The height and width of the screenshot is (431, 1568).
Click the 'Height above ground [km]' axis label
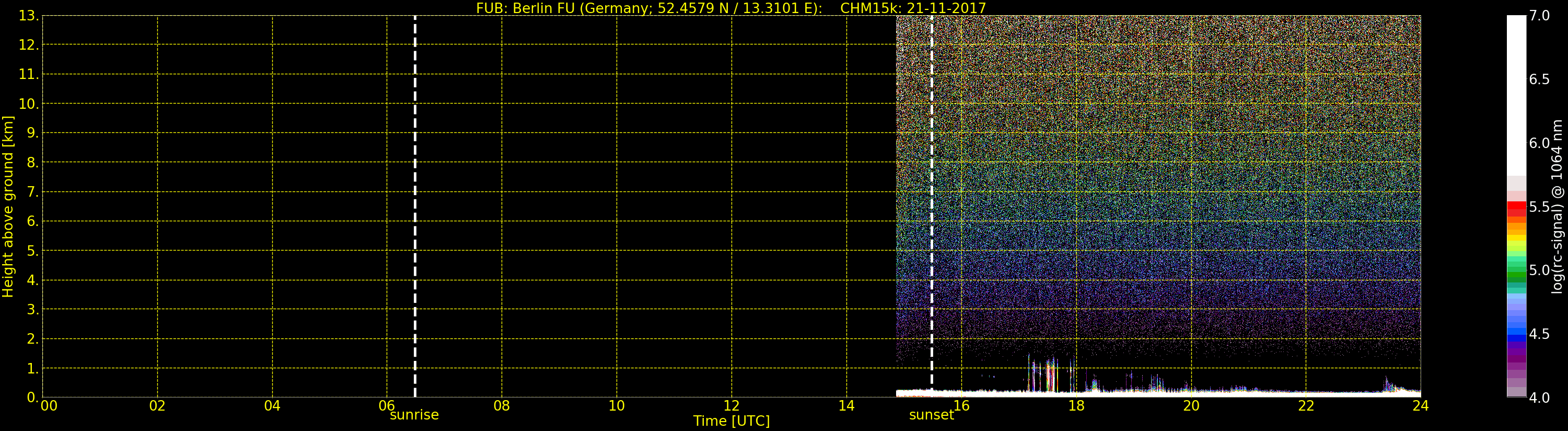8,207
